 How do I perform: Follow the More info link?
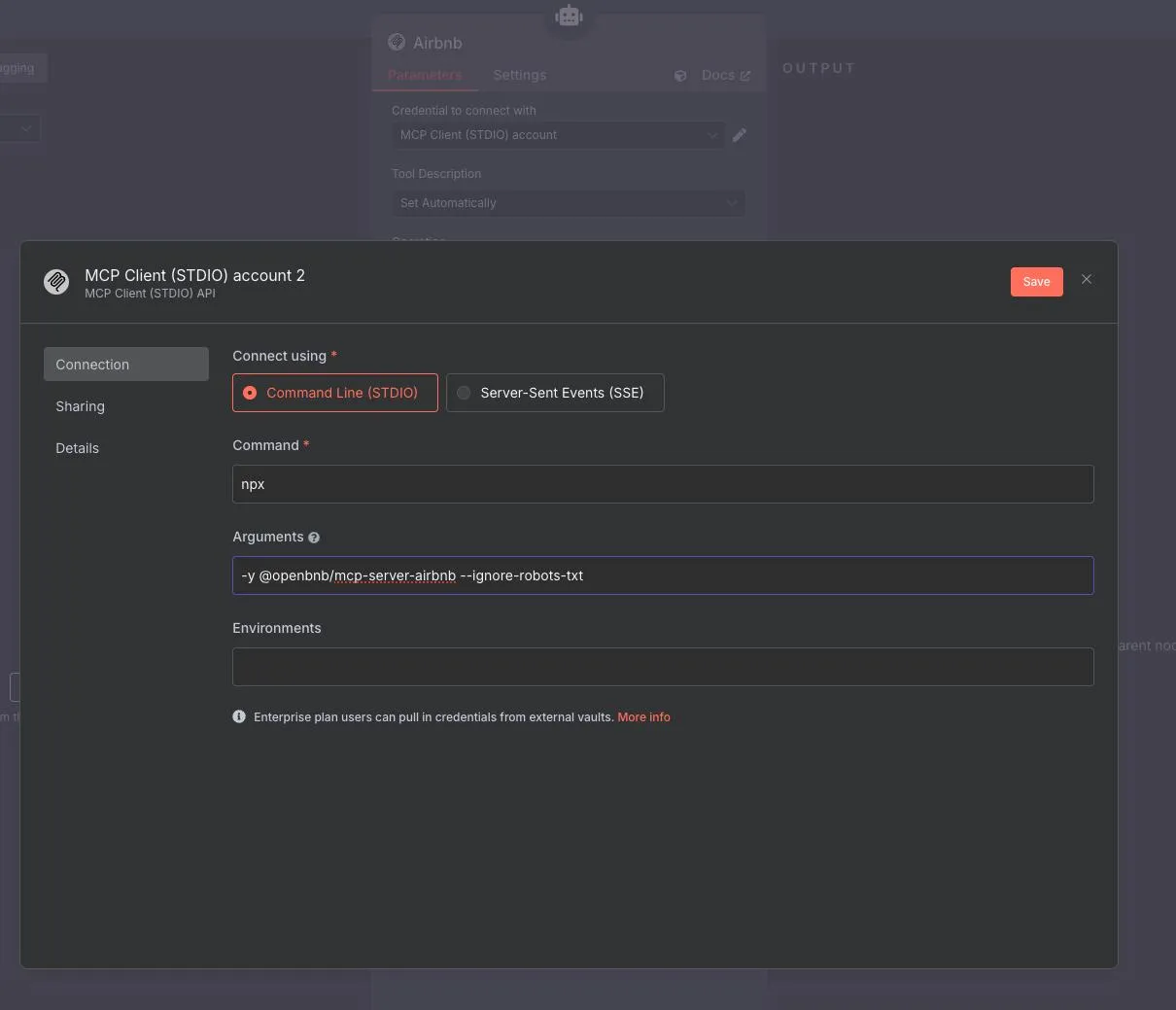point(643,717)
